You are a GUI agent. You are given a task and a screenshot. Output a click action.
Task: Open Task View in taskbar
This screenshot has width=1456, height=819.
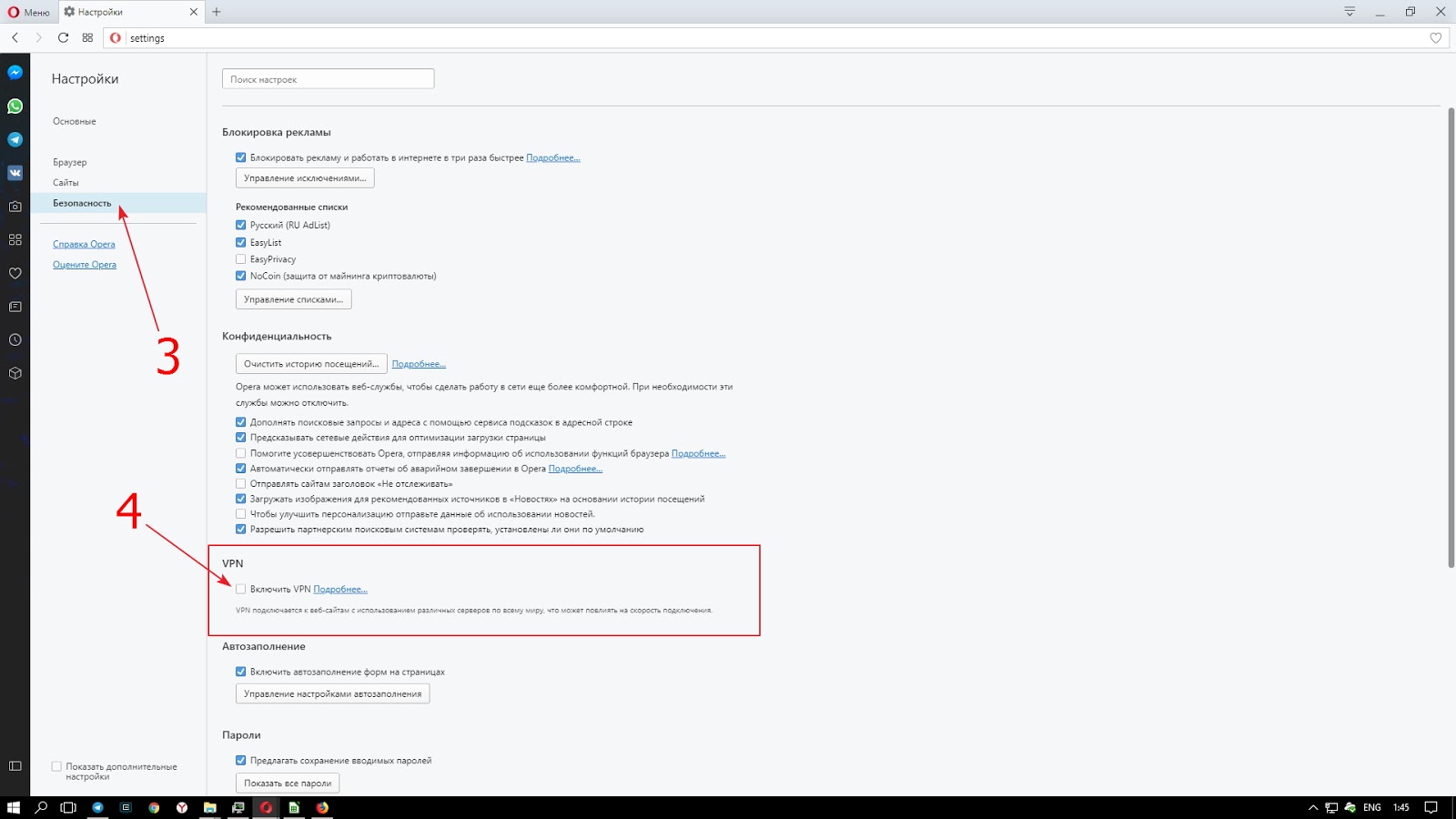[68, 807]
